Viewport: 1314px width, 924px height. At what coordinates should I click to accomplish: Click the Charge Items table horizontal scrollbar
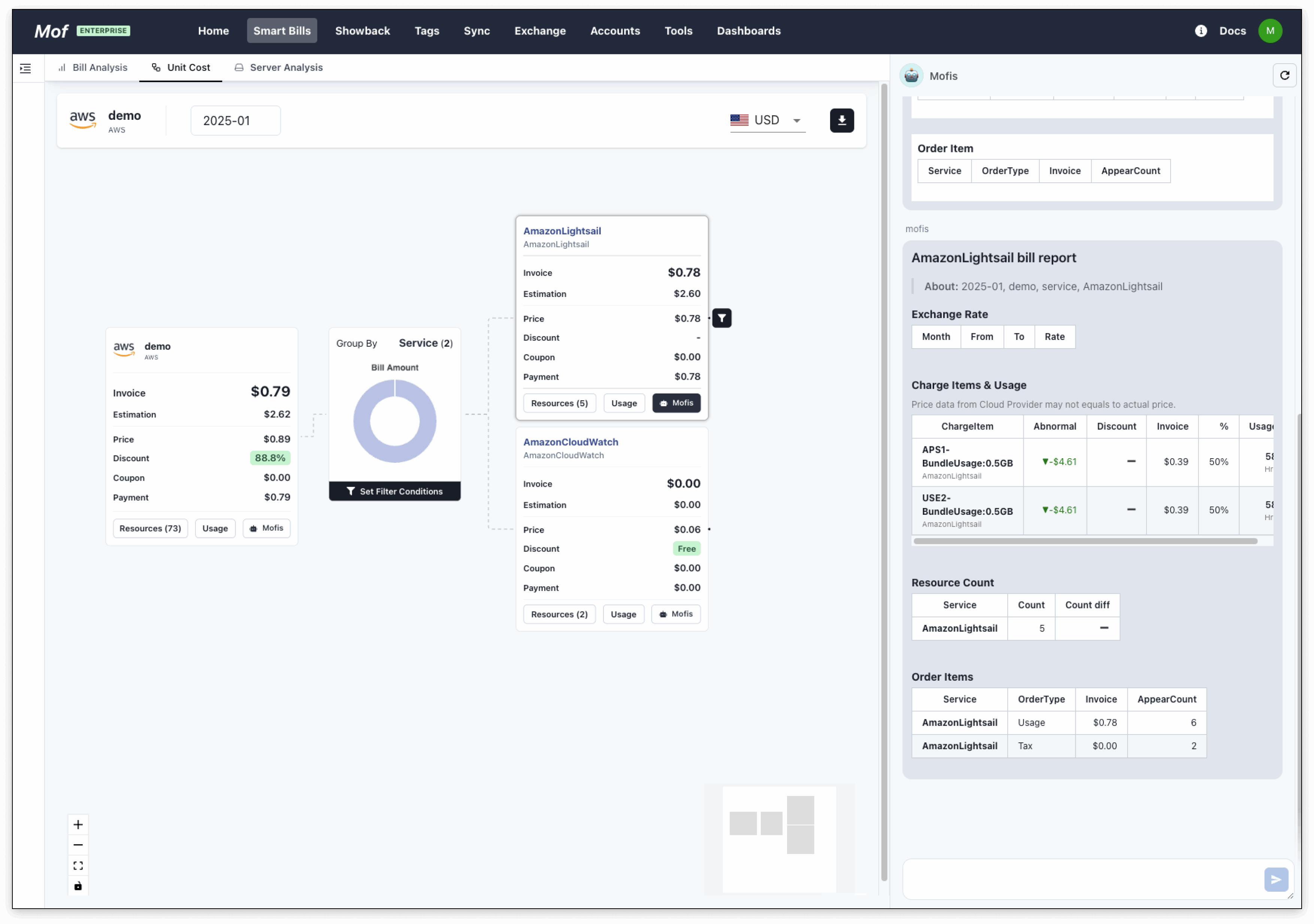1085,541
